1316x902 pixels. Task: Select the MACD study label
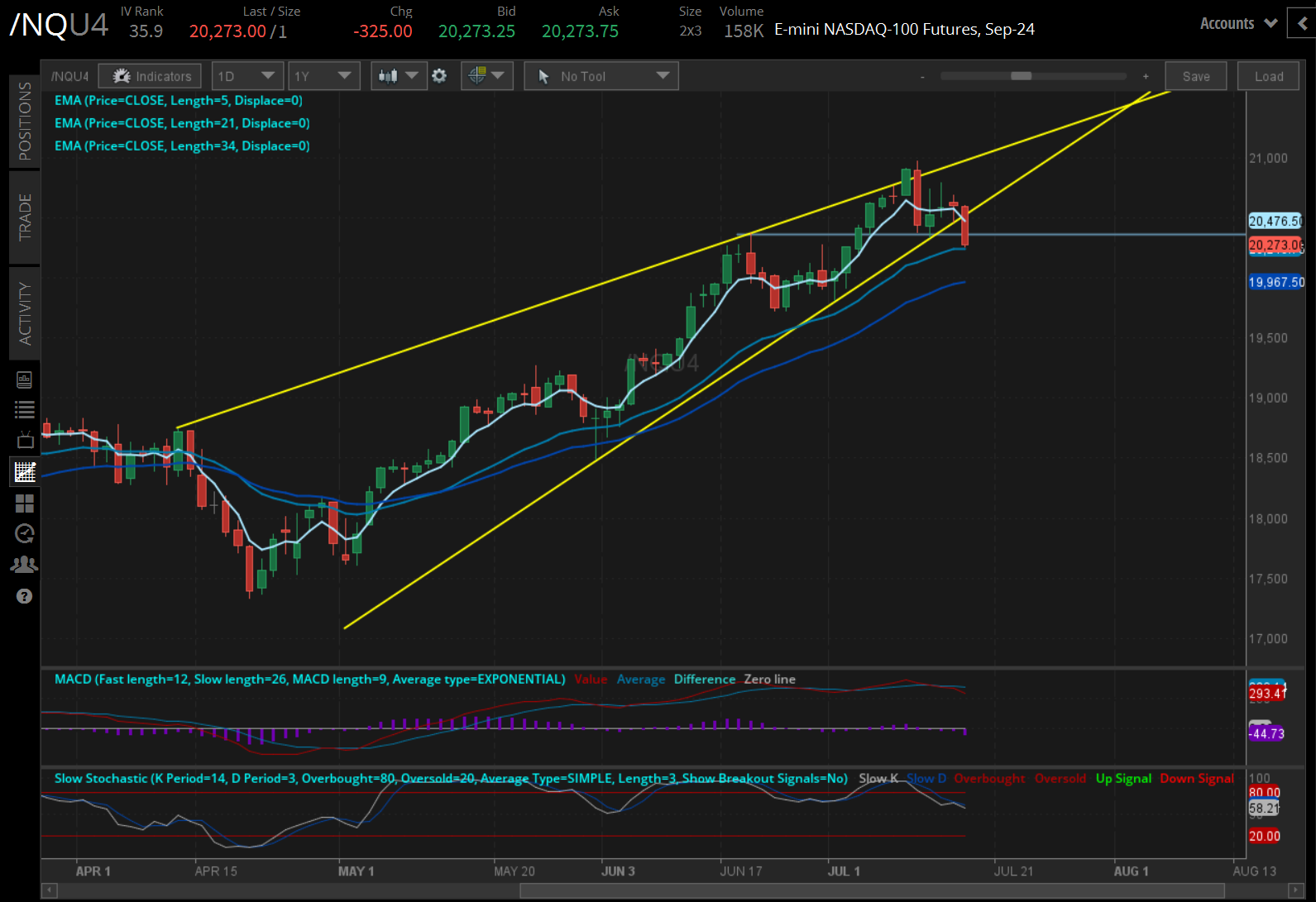click(x=310, y=679)
